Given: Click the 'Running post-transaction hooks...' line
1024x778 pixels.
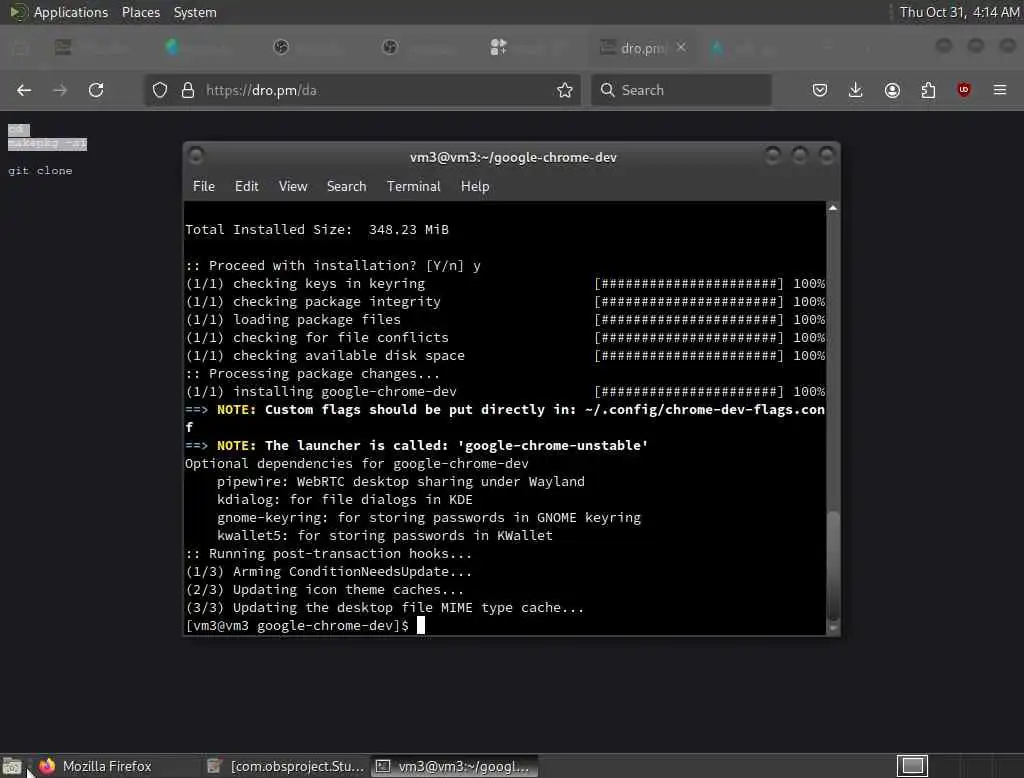Looking at the screenshot, I should tap(328, 553).
